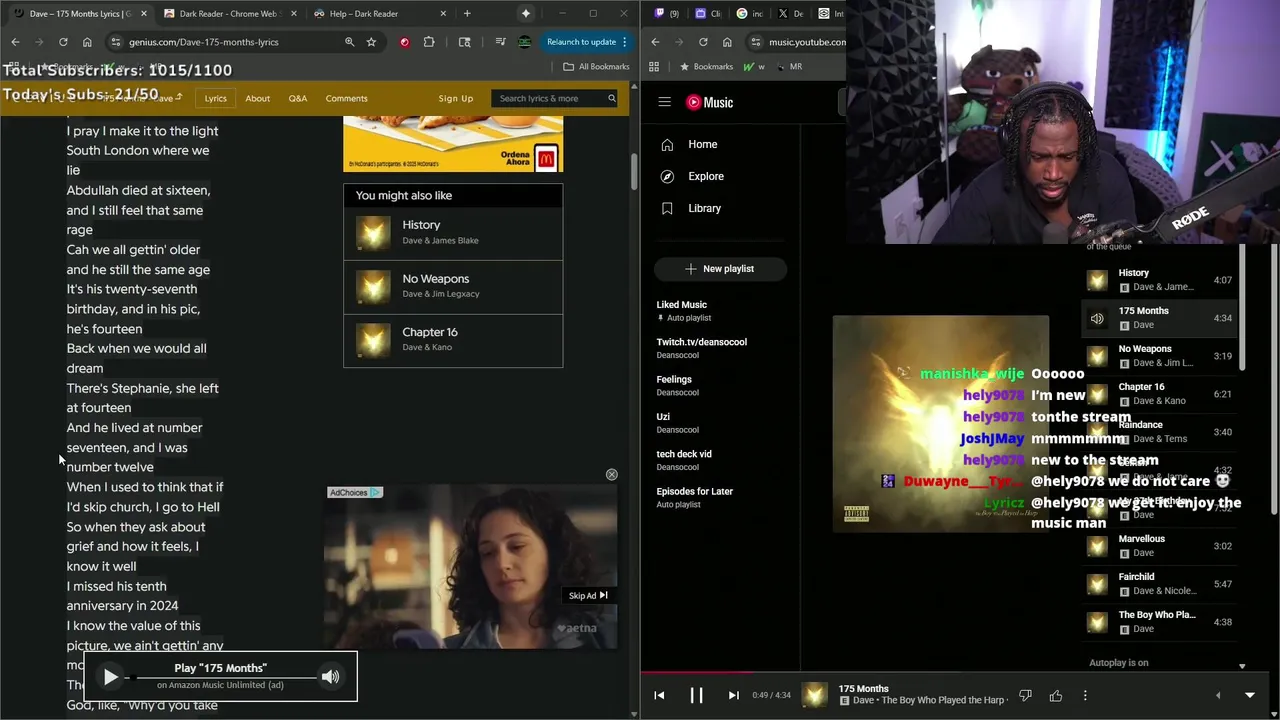Screen dimensions: 1280x720
Task: Play 175 Months on Amazon Music widget
Action: (111, 677)
